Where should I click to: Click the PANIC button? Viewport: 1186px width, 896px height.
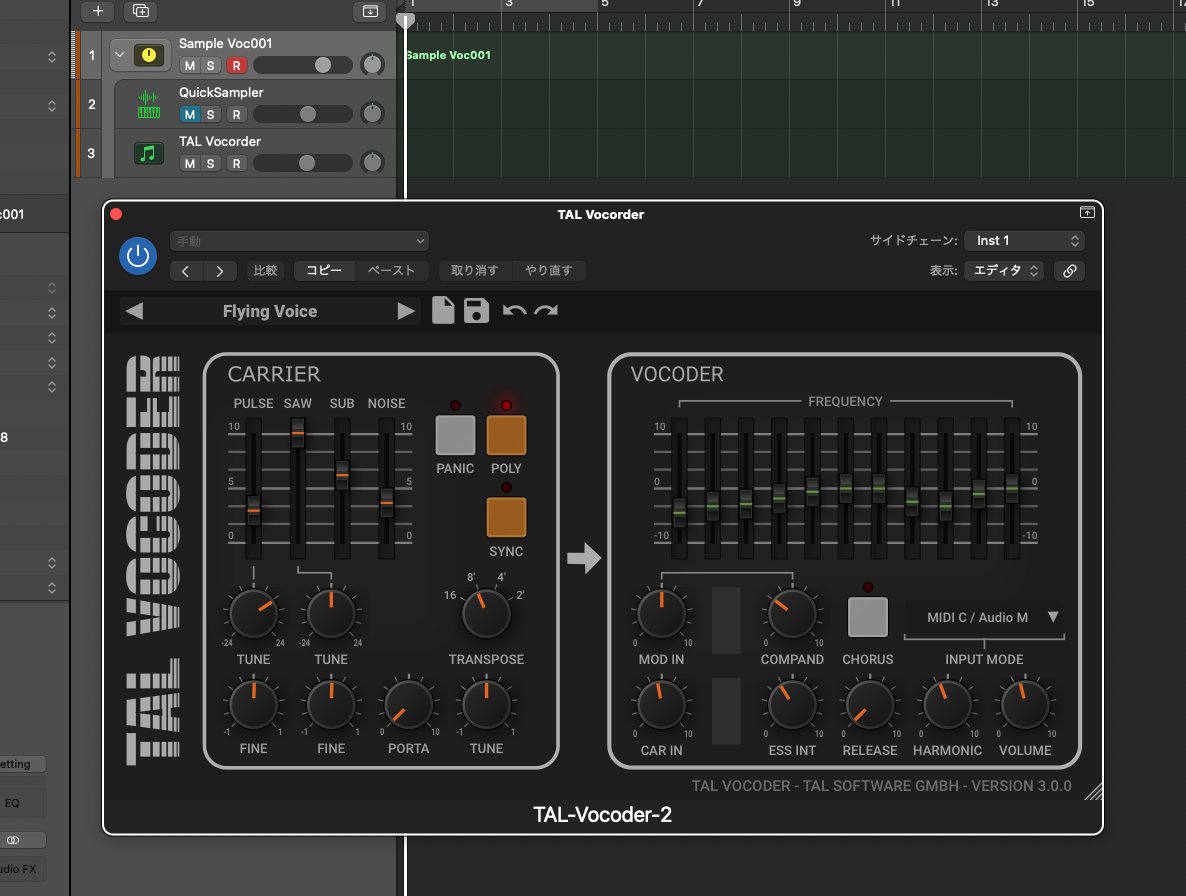(455, 435)
